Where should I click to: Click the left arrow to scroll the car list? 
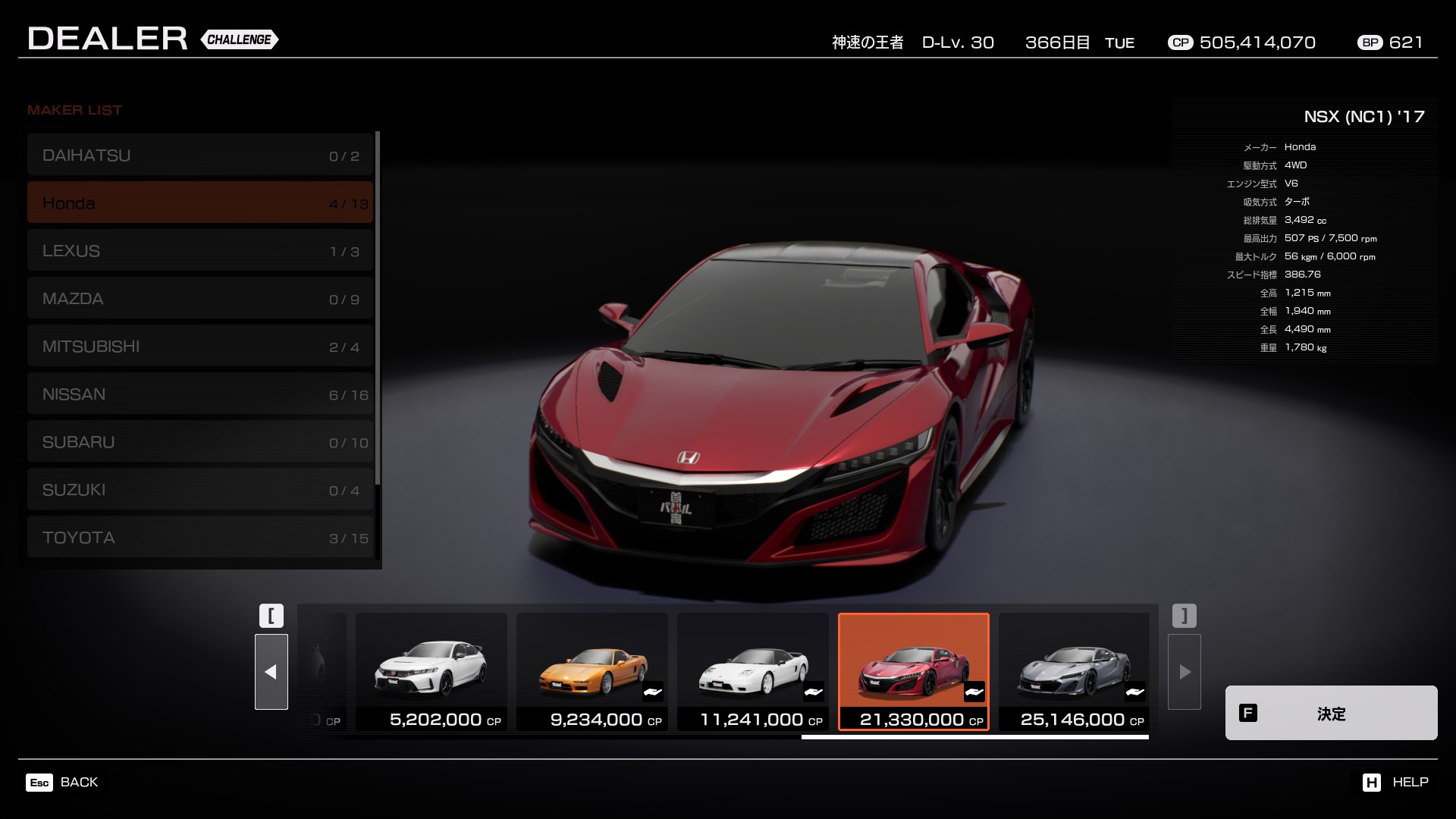pyautogui.click(x=271, y=672)
